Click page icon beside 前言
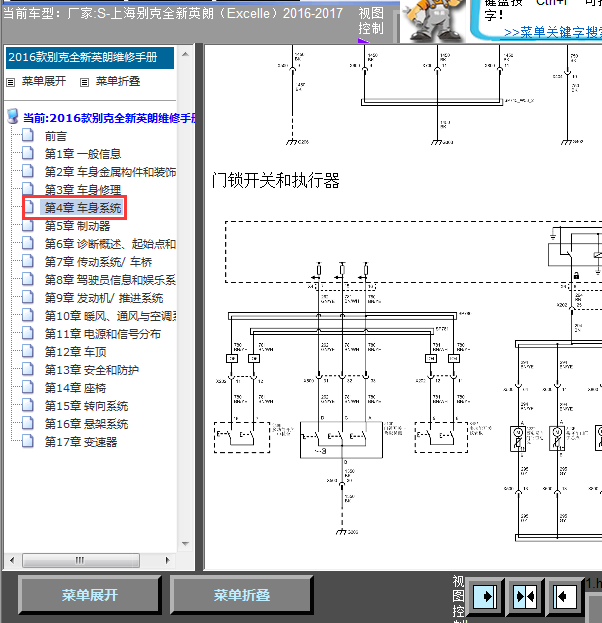 (28, 135)
